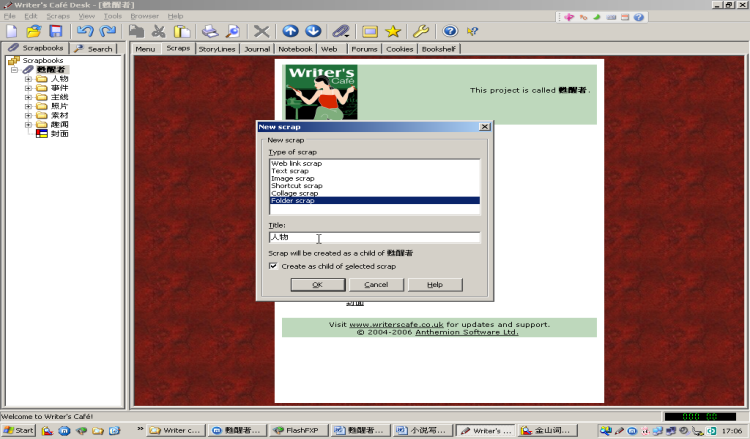This screenshot has height=439, width=750.
Task: Click the blue Help question mark icon
Action: 450,32
